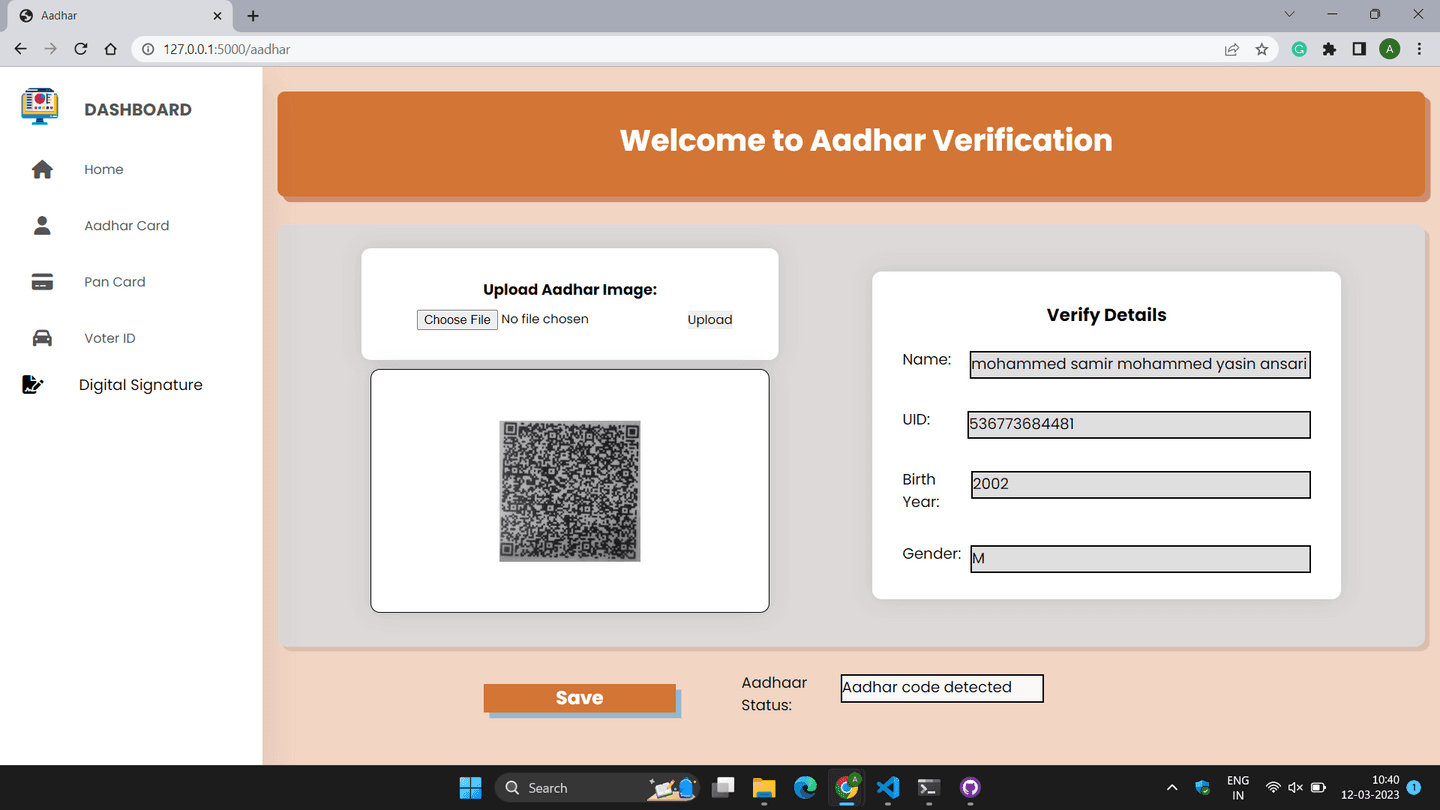This screenshot has width=1440, height=810.
Task: Open a new browser tab
Action: click(x=253, y=16)
